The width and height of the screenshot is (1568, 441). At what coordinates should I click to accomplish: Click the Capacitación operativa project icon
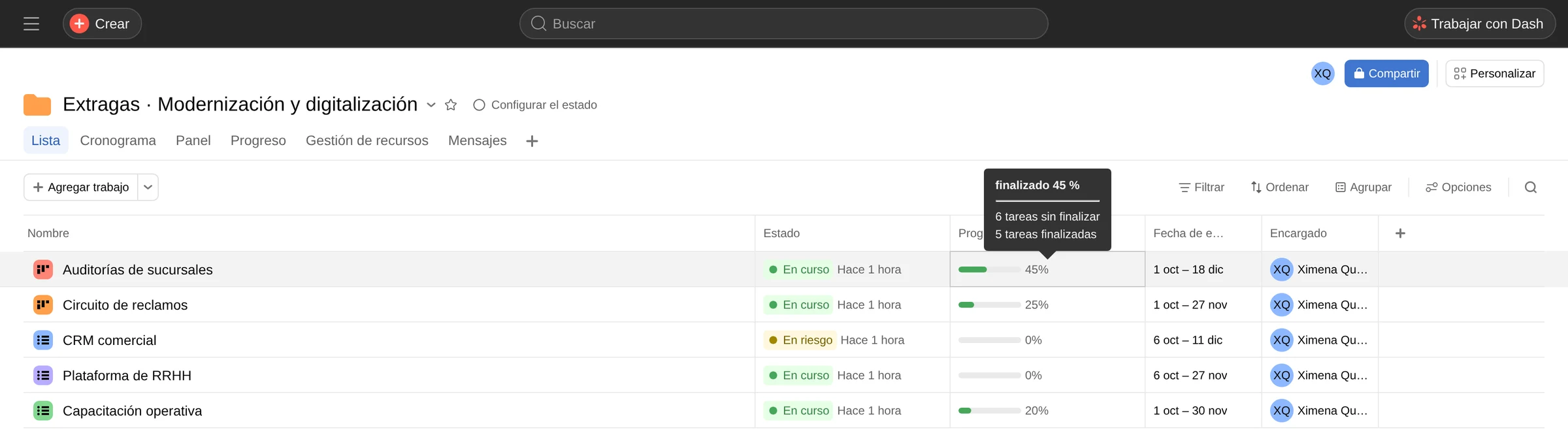point(43,410)
